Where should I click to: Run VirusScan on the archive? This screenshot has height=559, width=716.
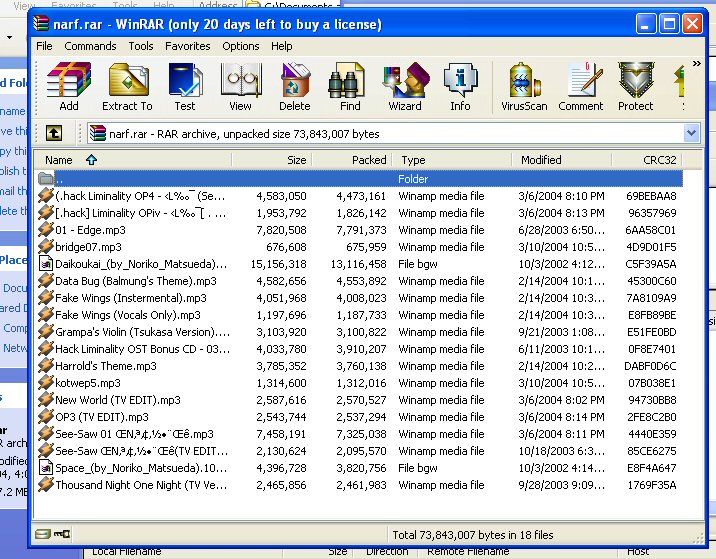[x=525, y=86]
